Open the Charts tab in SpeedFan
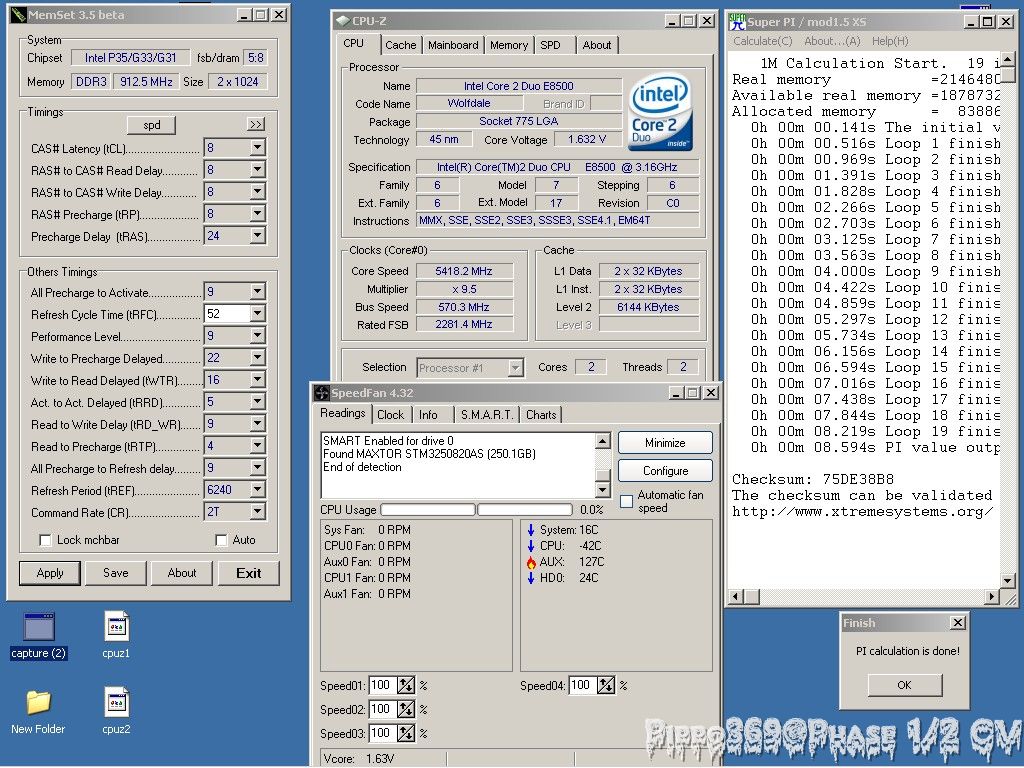The width and height of the screenshot is (1024, 768). pos(541,415)
